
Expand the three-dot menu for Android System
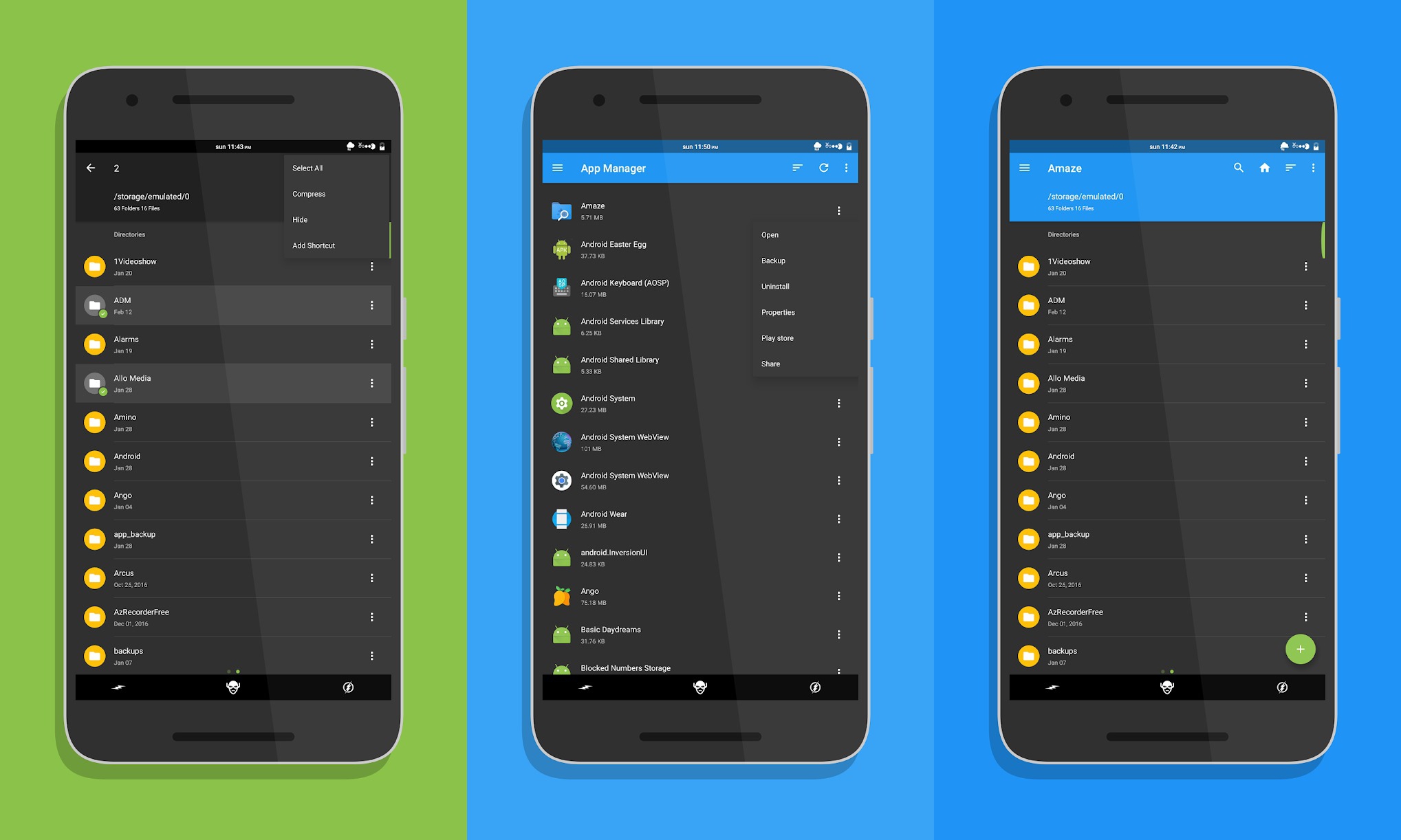point(841,404)
